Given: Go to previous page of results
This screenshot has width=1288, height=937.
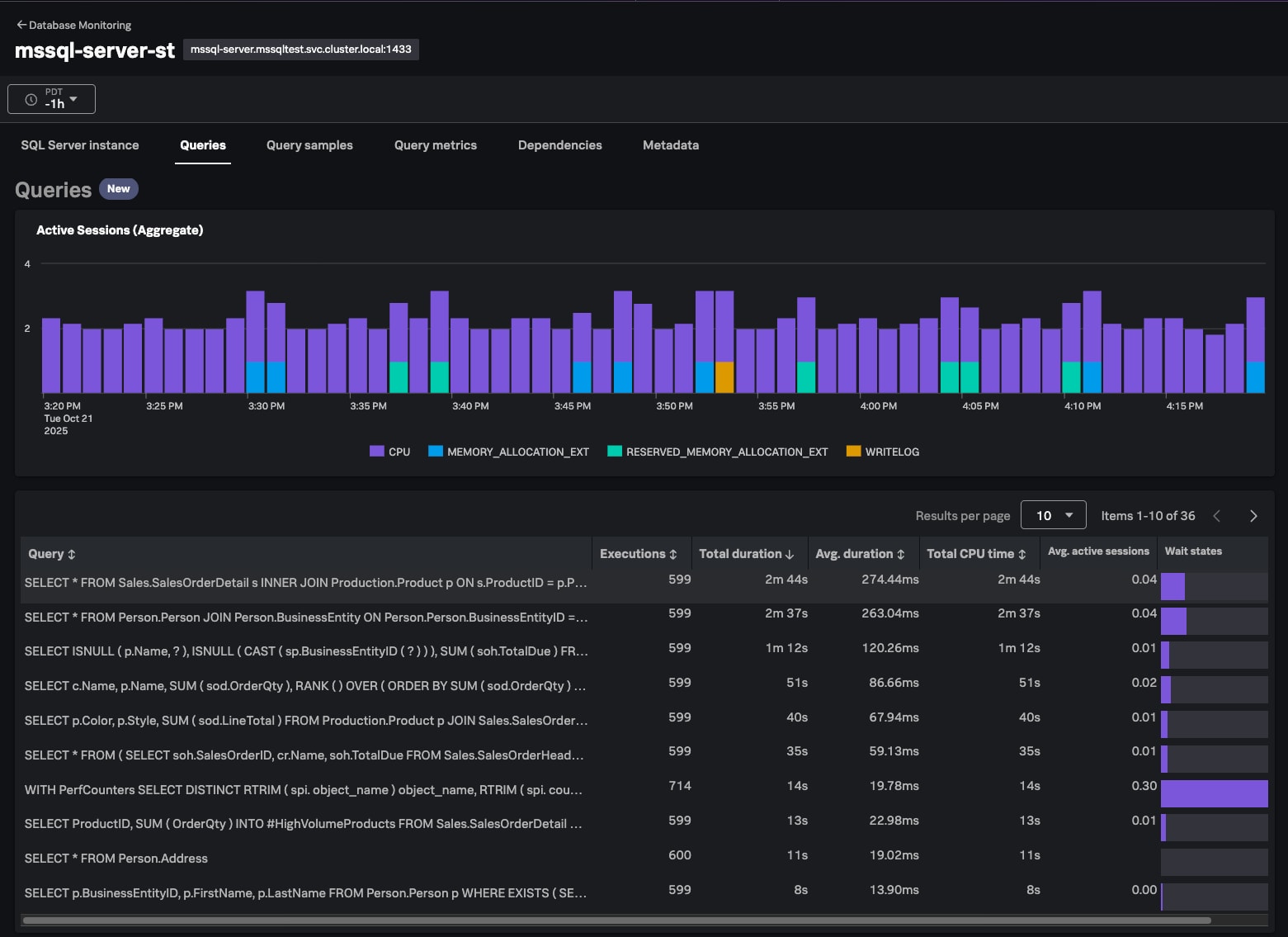Looking at the screenshot, I should coord(1216,516).
